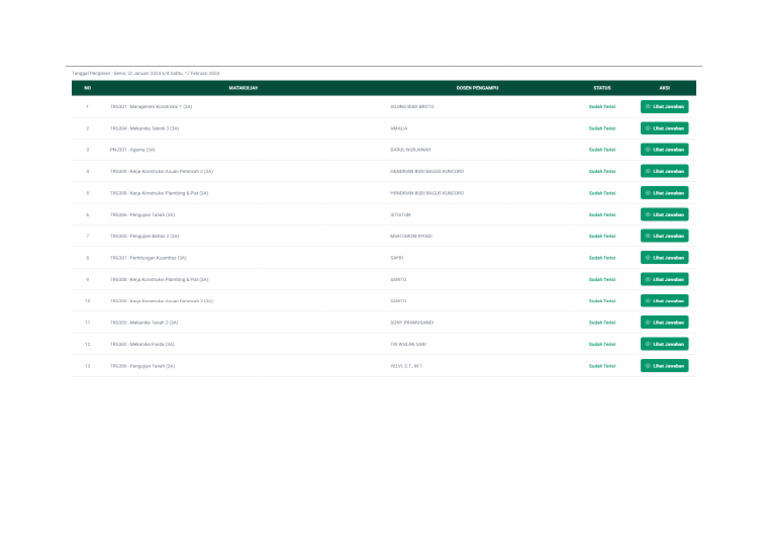Open Lihat Jawaban for Mekanika Teknik 3
768x544 pixels.
pyautogui.click(x=664, y=128)
